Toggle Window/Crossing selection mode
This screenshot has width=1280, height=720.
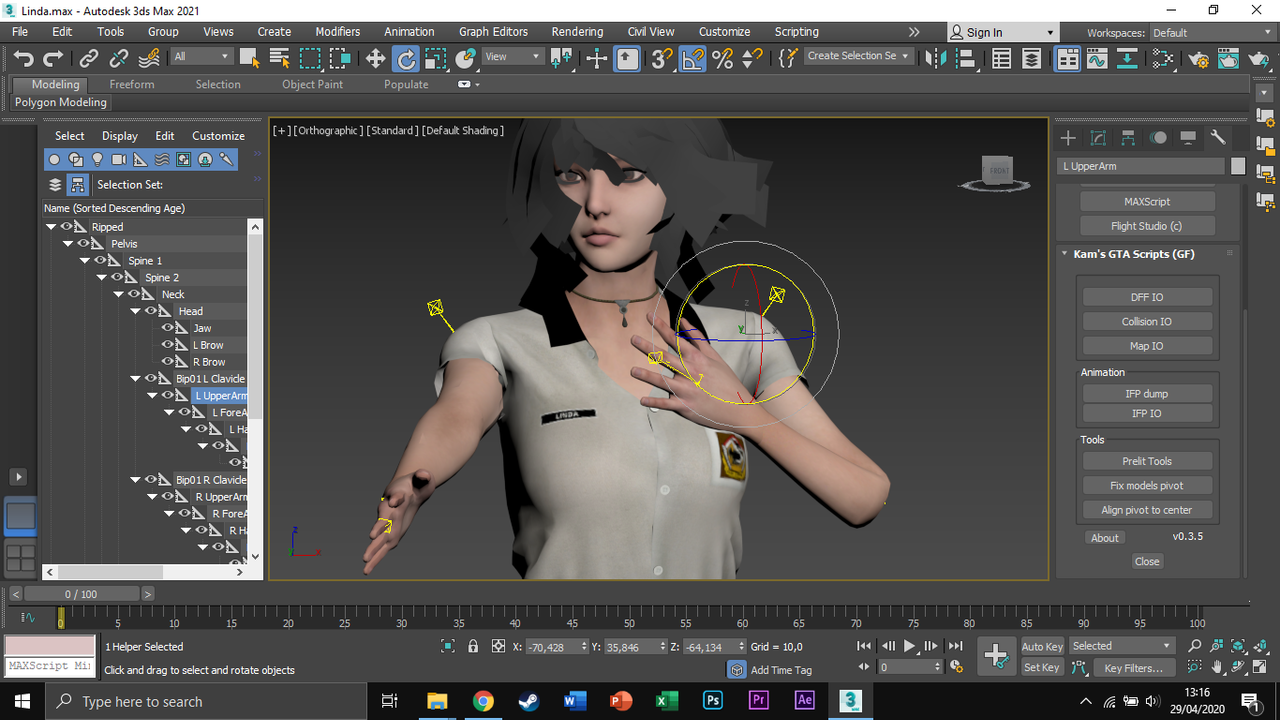[x=340, y=58]
